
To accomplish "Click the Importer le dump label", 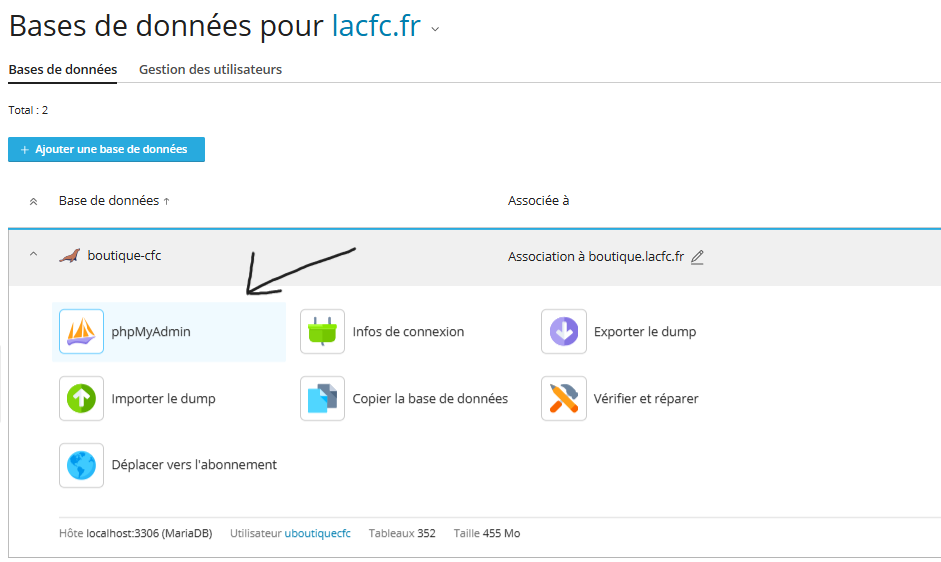I will (163, 399).
